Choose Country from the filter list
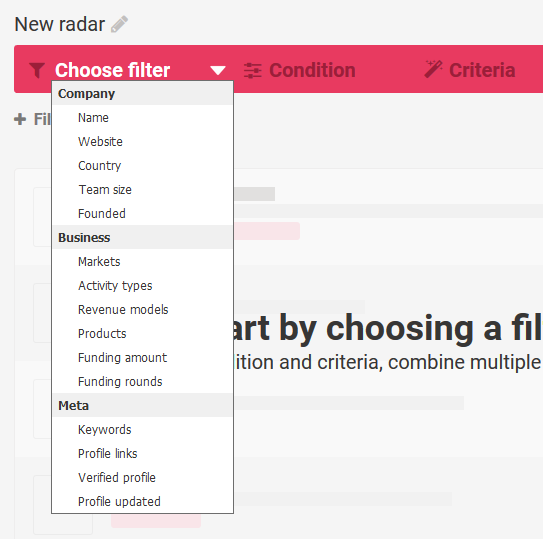The image size is (543, 539). click(142, 166)
